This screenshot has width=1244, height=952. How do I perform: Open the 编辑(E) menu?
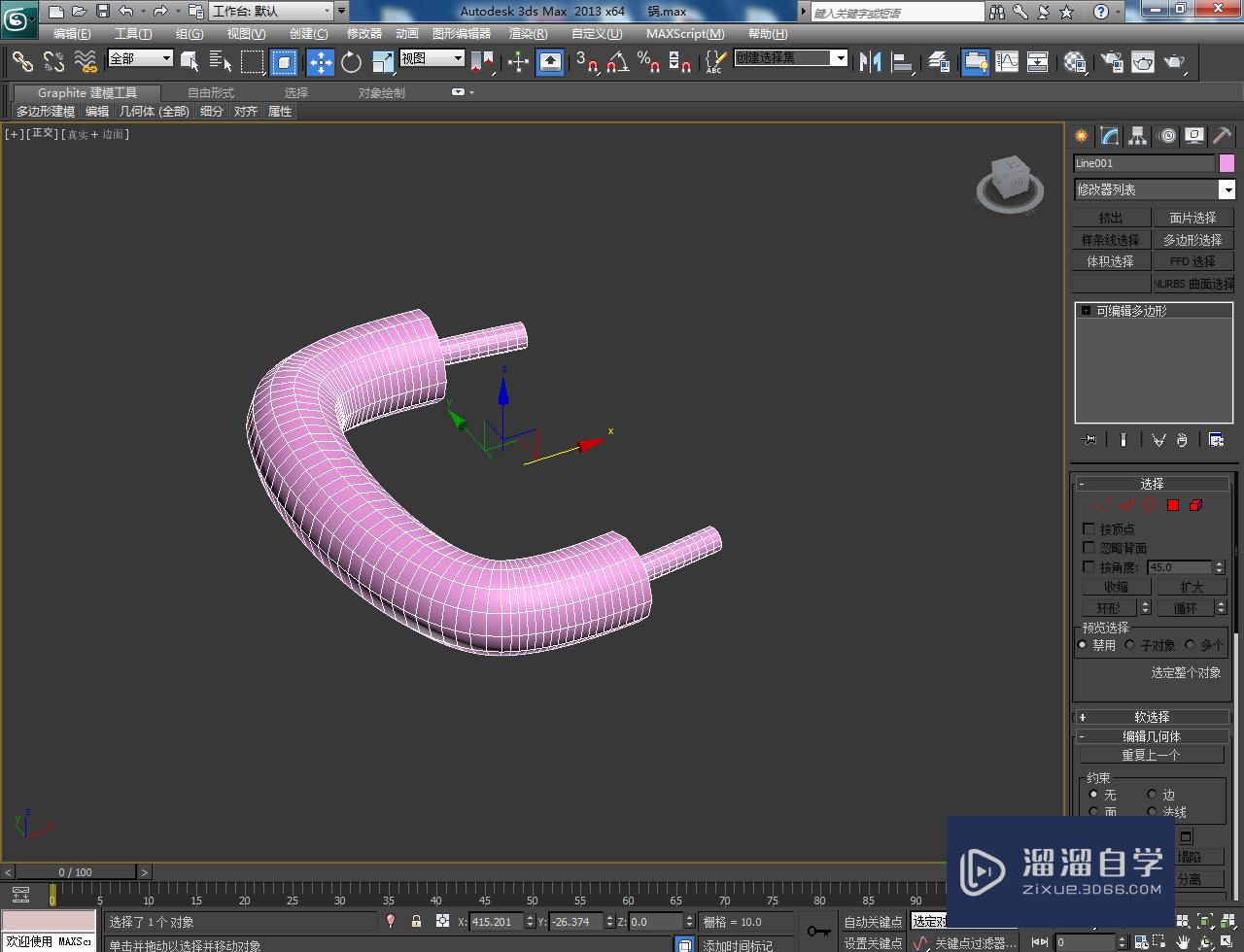(x=72, y=33)
